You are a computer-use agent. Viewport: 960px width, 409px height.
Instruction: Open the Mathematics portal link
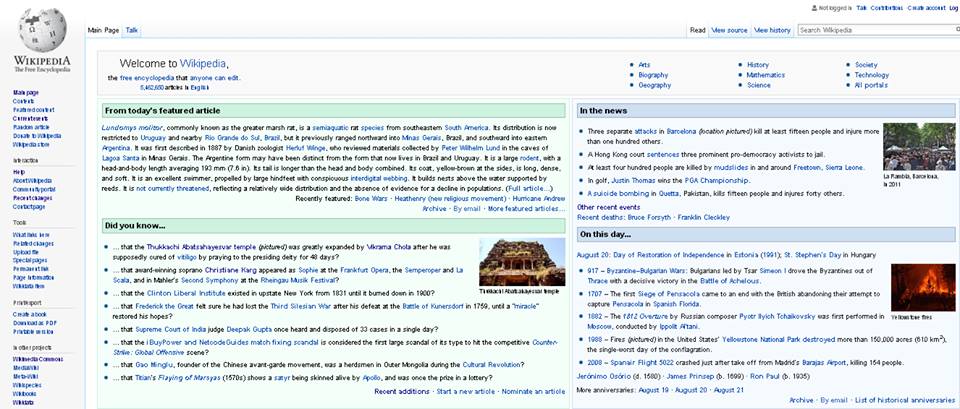click(x=765, y=75)
